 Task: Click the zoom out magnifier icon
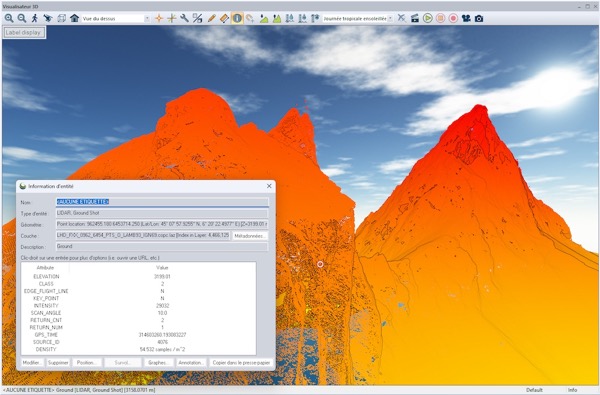tap(22, 18)
